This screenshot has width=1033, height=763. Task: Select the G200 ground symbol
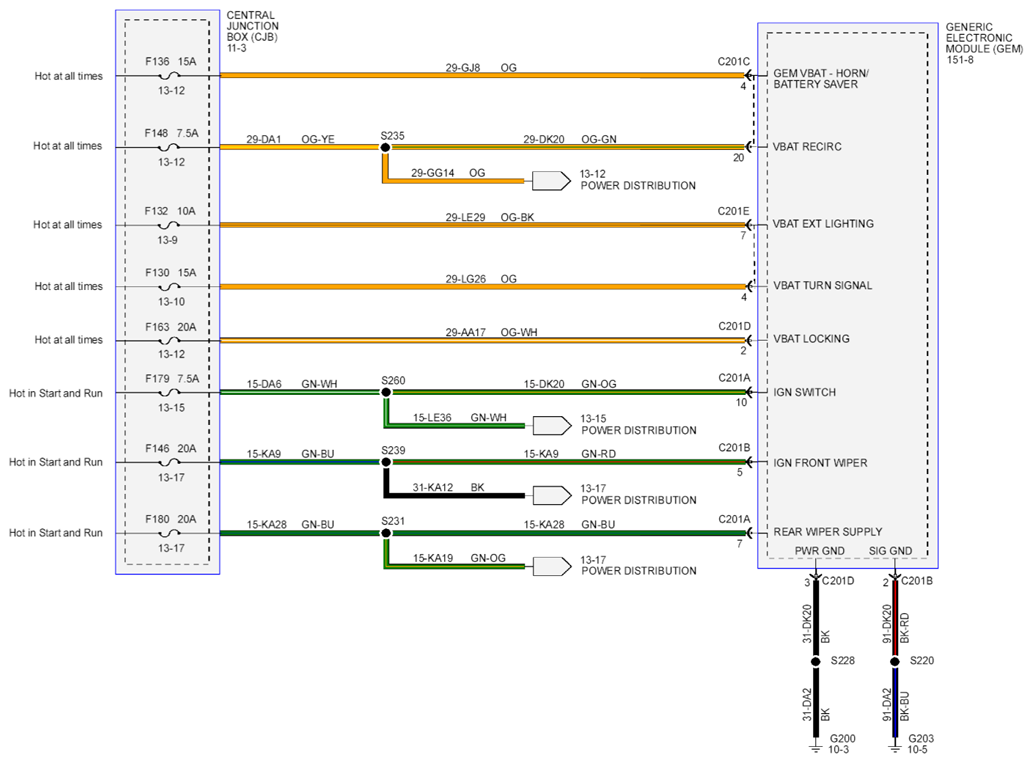[816, 743]
